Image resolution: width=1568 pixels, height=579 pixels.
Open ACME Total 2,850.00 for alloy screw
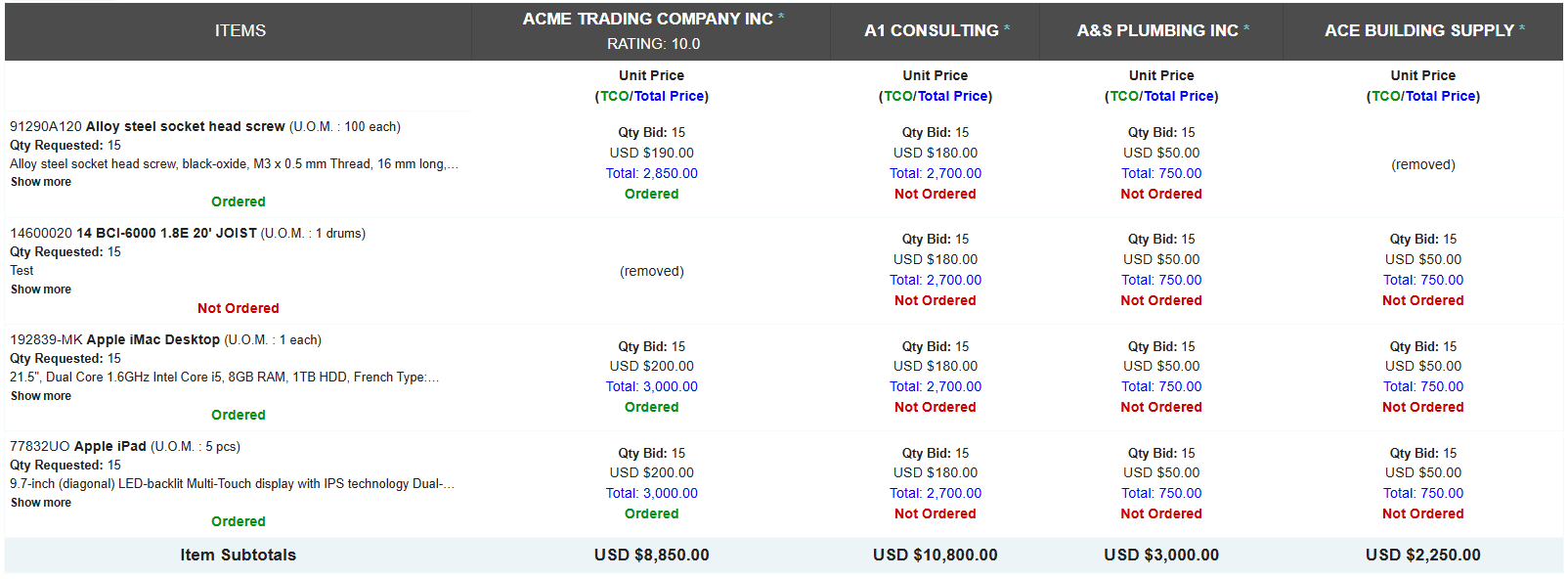pos(652,173)
